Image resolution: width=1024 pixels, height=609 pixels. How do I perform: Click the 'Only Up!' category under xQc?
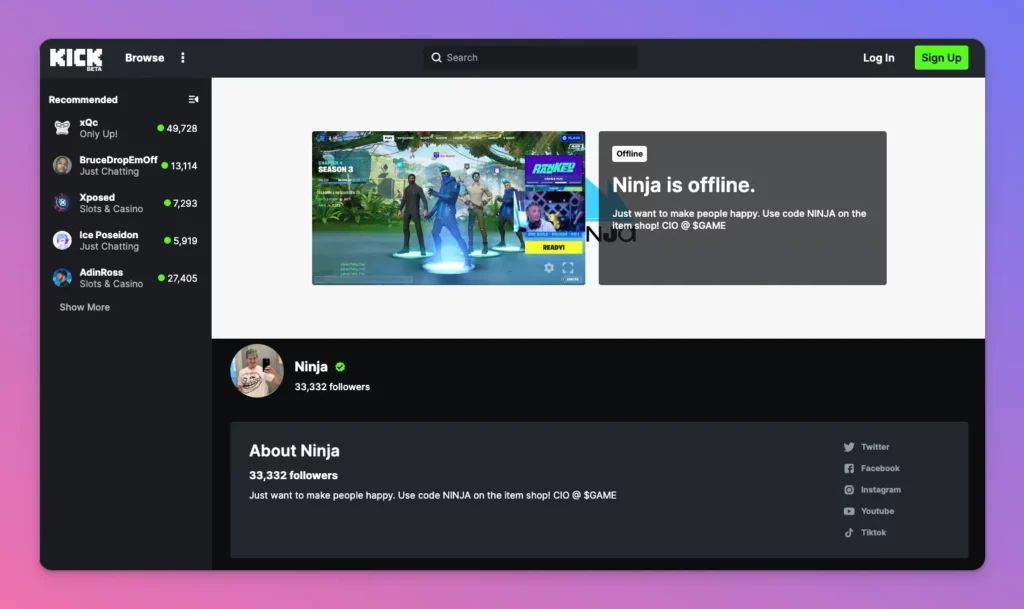click(x=99, y=134)
